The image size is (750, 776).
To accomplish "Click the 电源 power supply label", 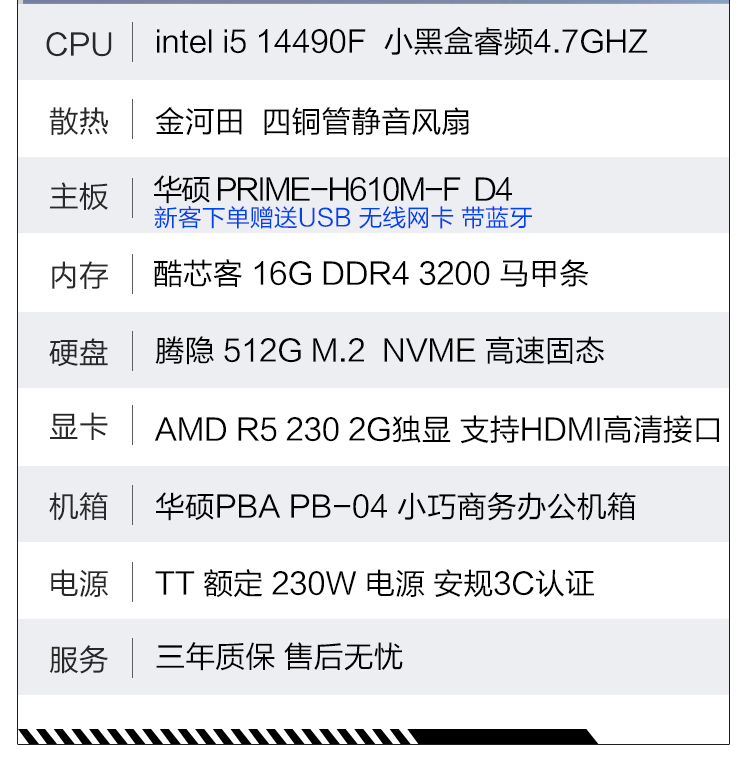I will pos(79,583).
